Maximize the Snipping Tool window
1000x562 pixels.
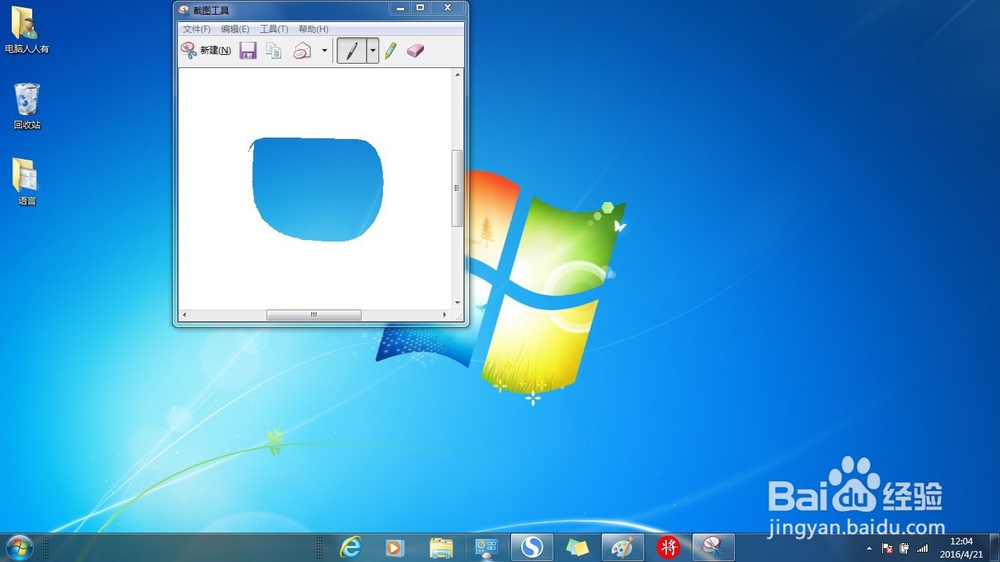tap(420, 8)
